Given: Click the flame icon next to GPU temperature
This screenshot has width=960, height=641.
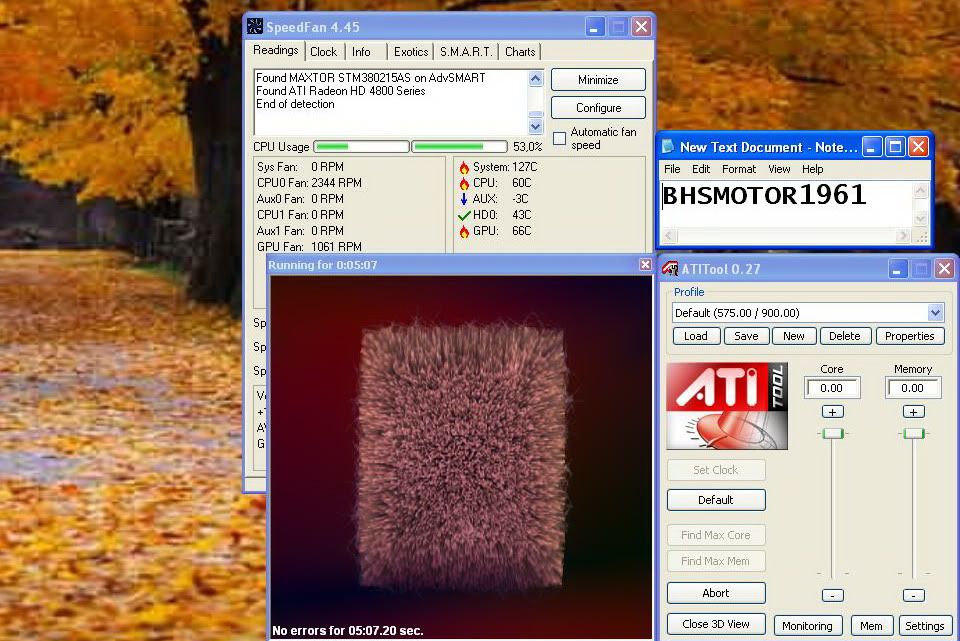Looking at the screenshot, I should 464,231.
